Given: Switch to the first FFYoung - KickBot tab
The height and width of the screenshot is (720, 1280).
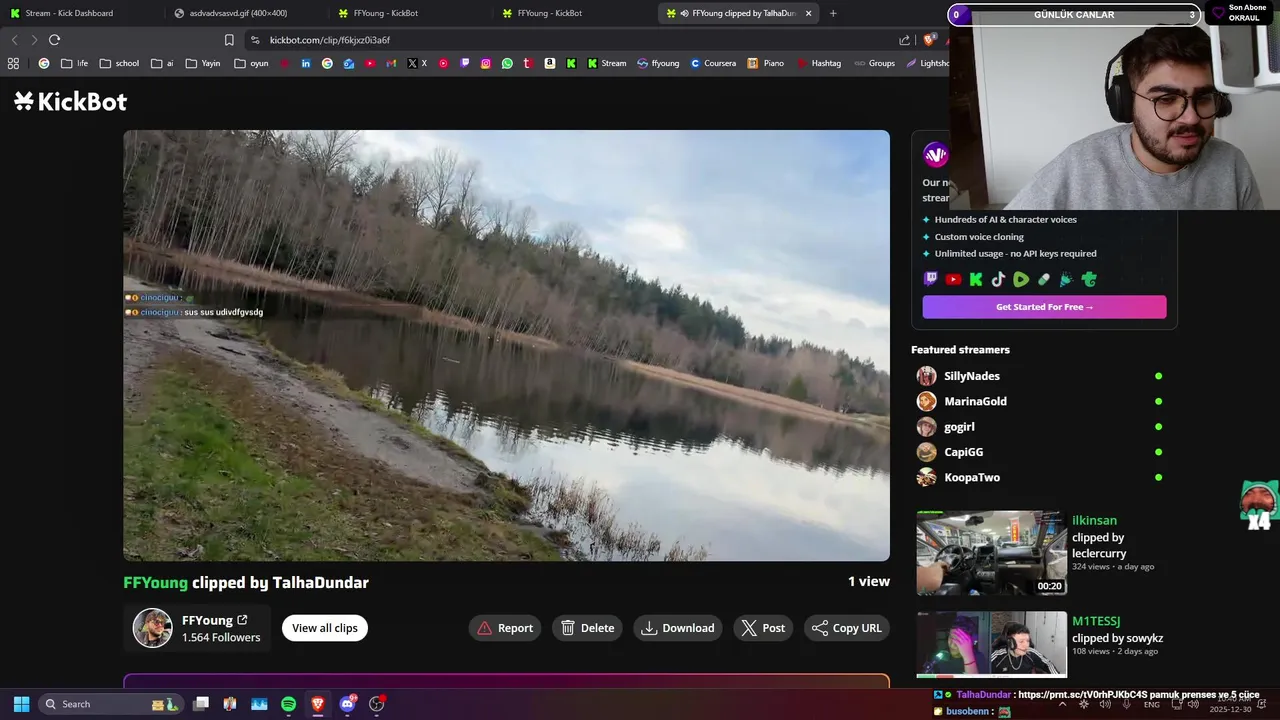Looking at the screenshot, I should [x=409, y=13].
